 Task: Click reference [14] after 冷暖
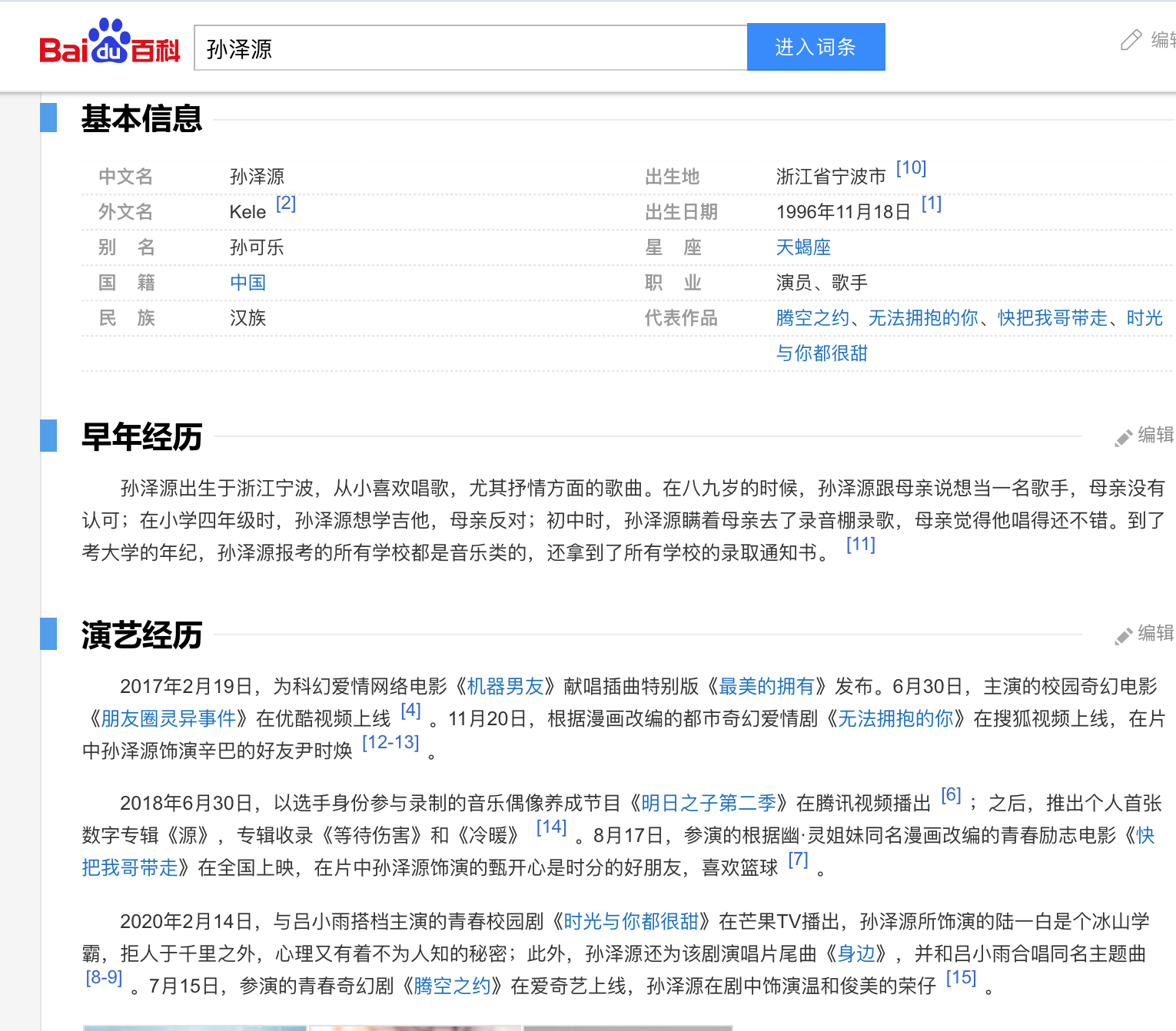tap(552, 827)
